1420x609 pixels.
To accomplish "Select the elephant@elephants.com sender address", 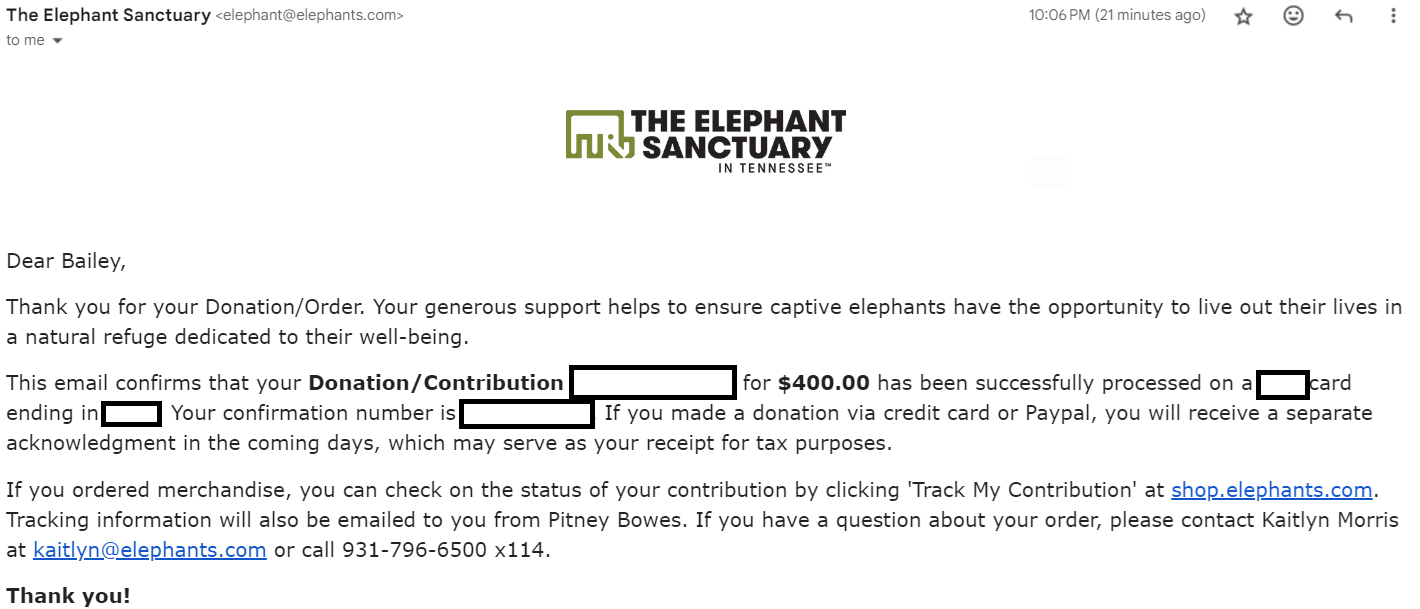I will click(x=310, y=16).
